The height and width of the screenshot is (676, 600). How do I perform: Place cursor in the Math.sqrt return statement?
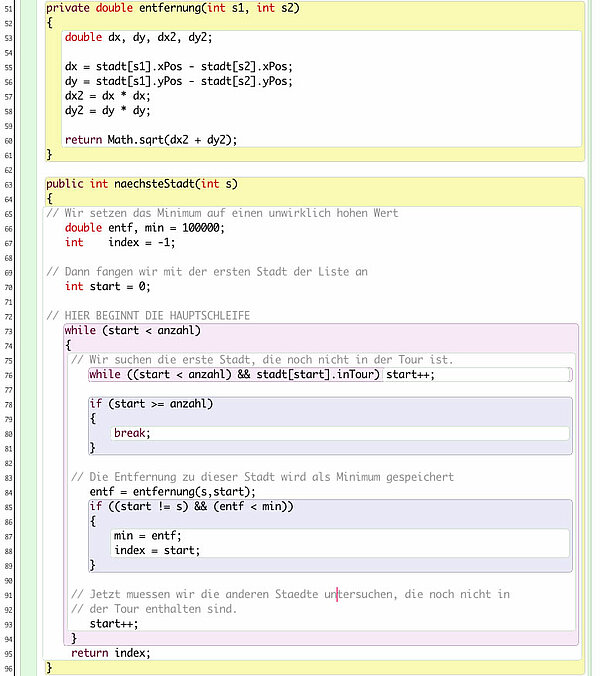pos(151,139)
